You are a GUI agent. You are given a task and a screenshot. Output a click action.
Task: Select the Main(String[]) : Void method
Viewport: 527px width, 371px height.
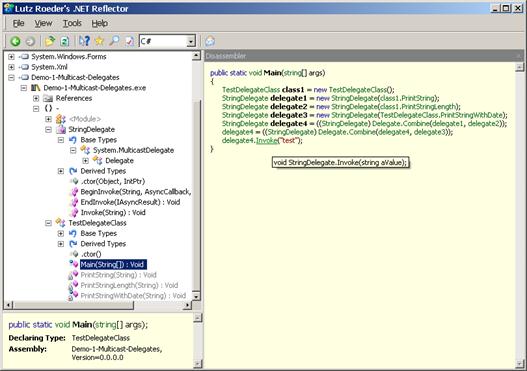point(113,264)
